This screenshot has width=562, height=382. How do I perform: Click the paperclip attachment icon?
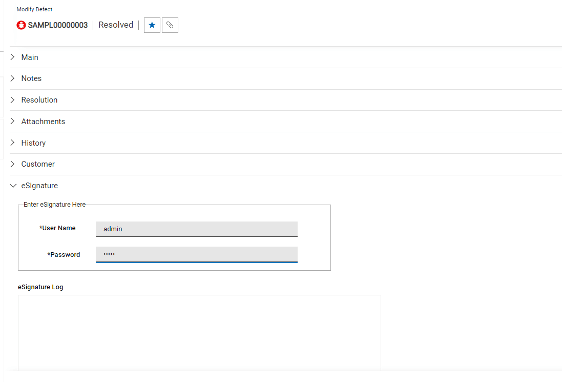pyautogui.click(x=170, y=25)
